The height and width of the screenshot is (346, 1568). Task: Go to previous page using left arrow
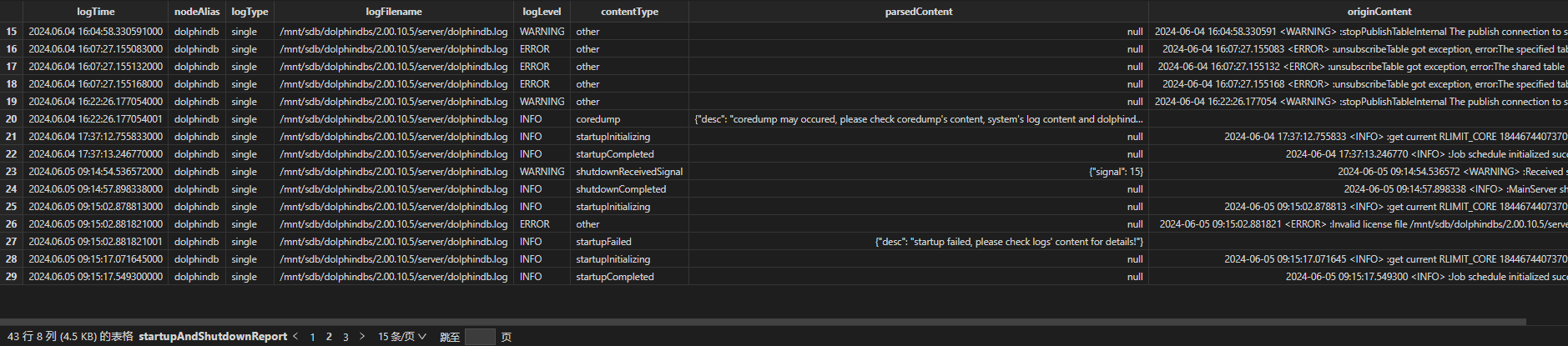[295, 336]
